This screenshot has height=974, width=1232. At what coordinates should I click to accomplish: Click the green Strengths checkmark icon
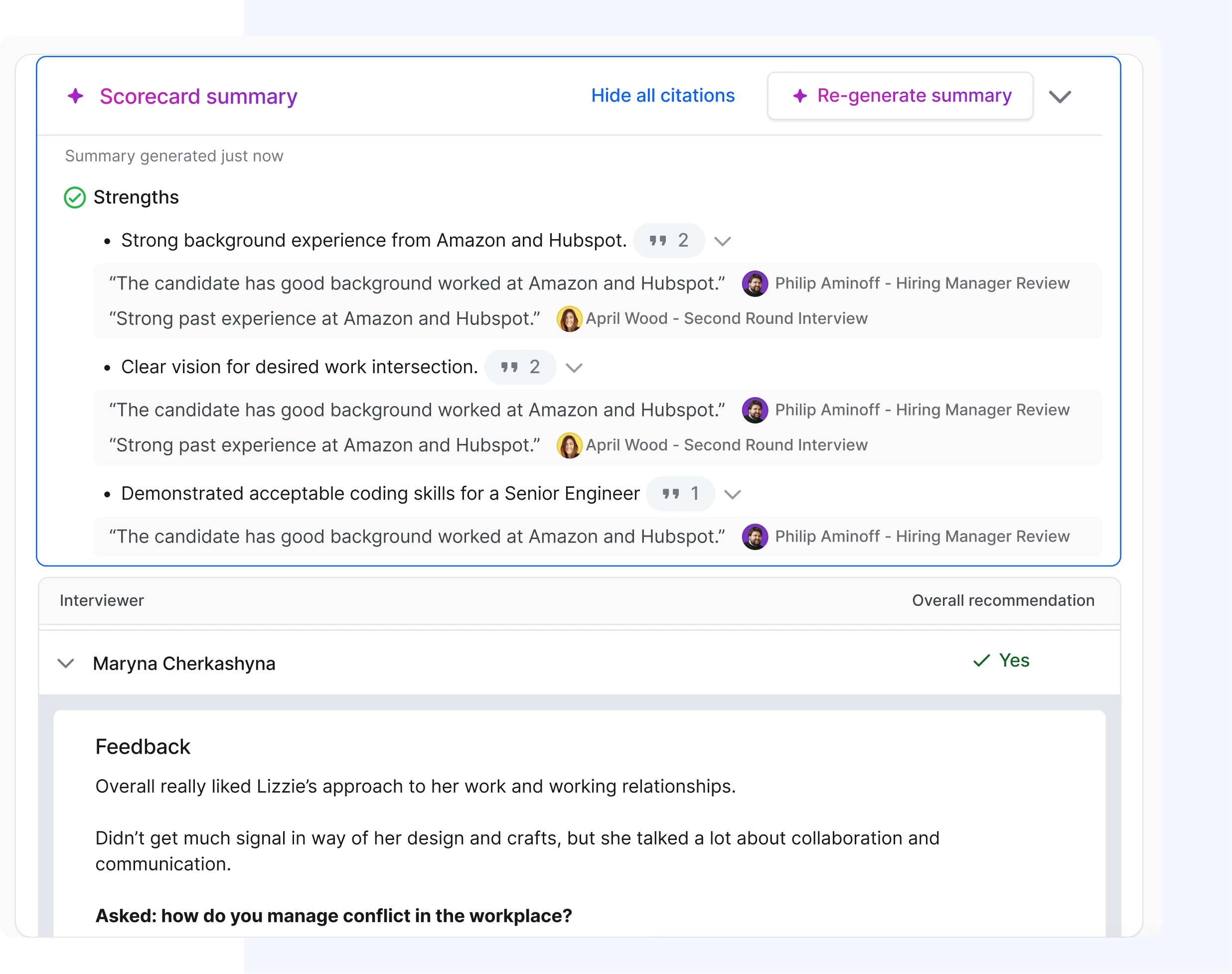coord(74,198)
